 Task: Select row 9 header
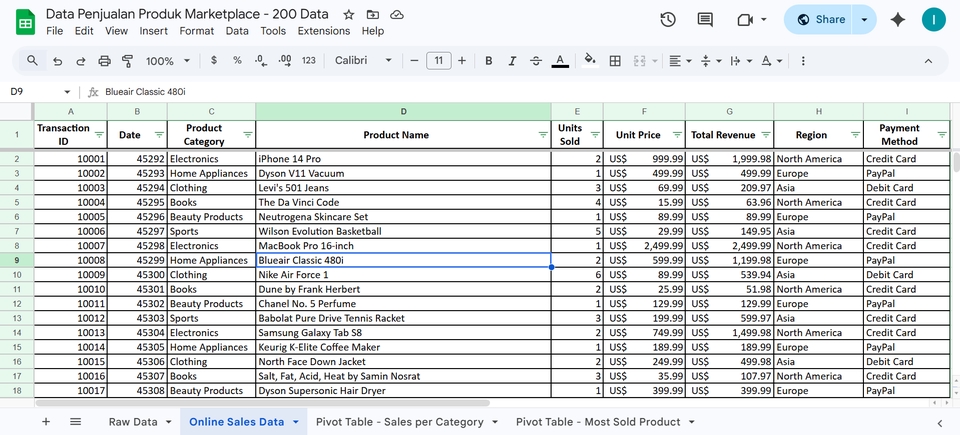(17, 260)
